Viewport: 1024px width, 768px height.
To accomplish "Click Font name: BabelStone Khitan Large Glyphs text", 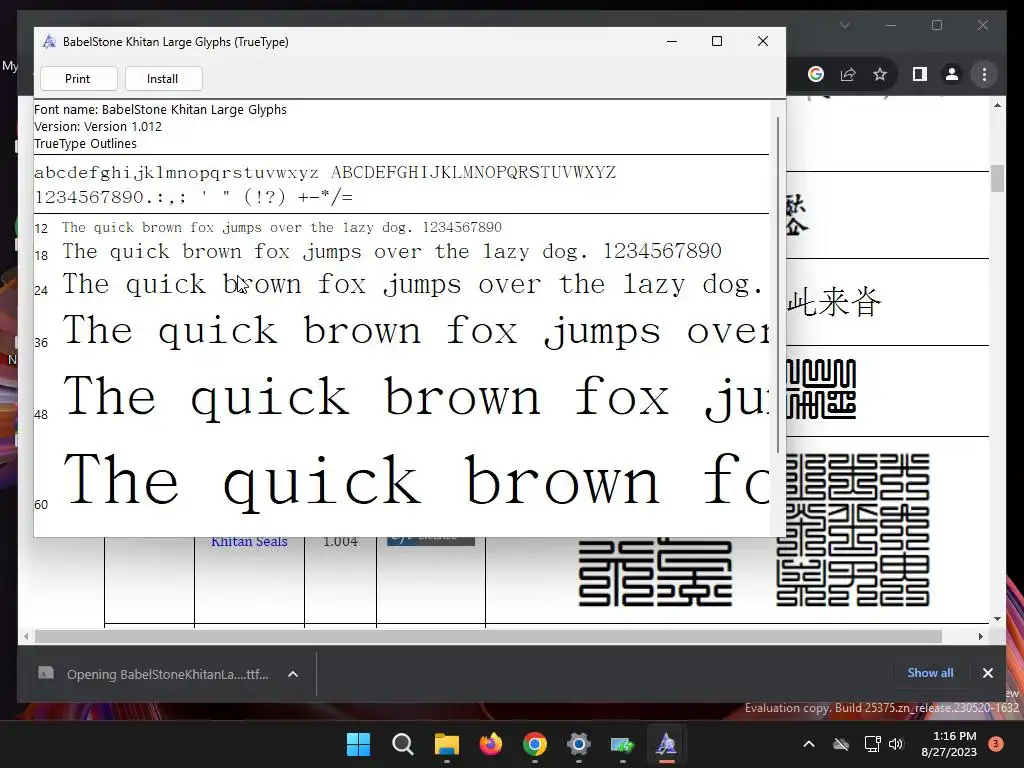I will [160, 110].
